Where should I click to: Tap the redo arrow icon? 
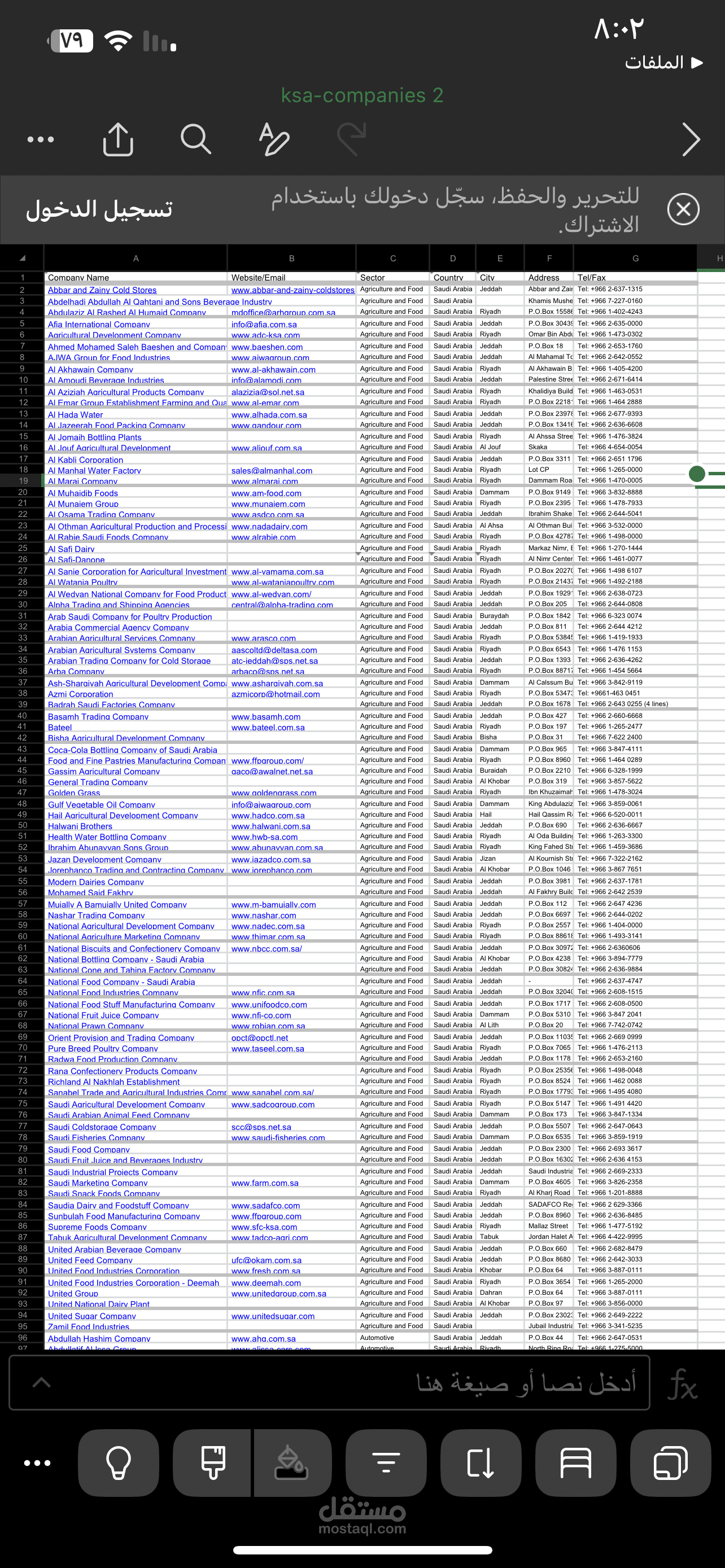[x=352, y=139]
